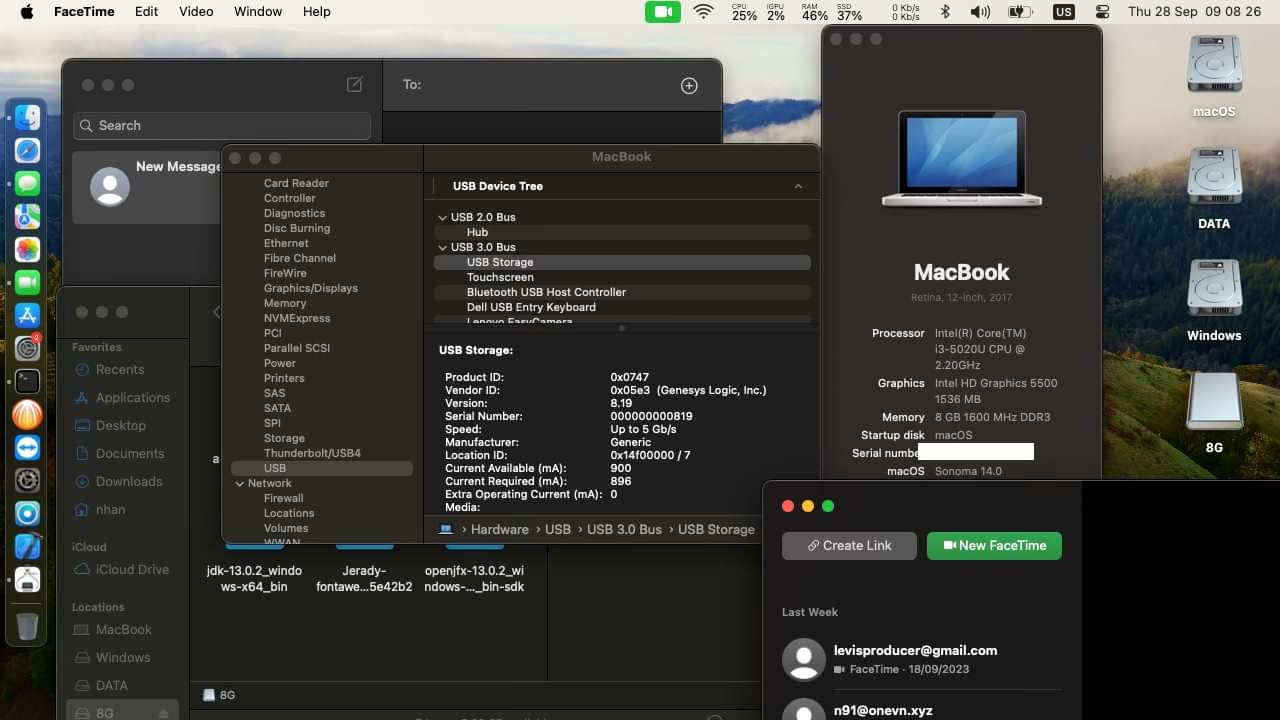Open the Wi-Fi menu bar icon

click(x=703, y=12)
